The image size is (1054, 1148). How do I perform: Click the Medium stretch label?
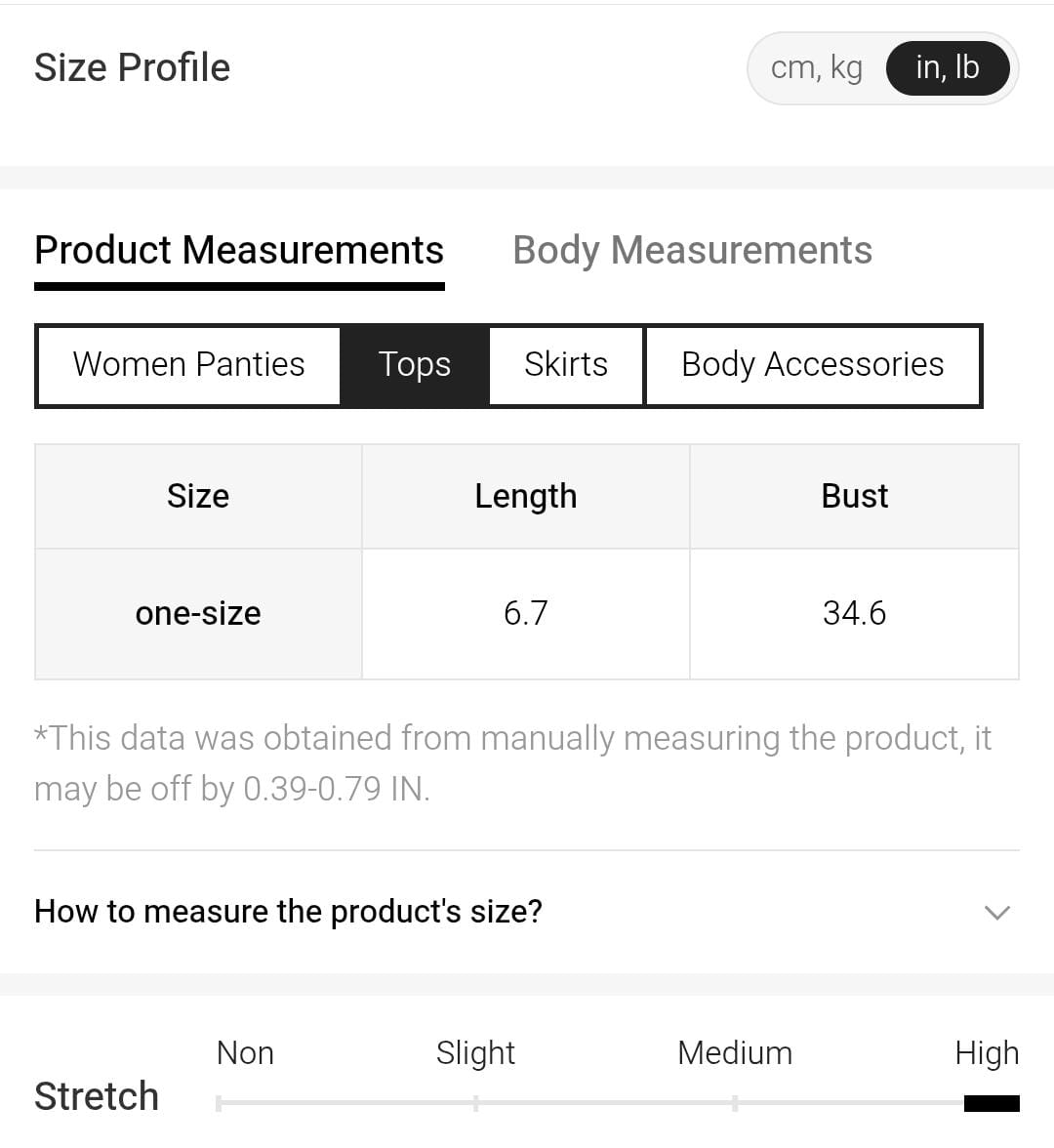(735, 1053)
